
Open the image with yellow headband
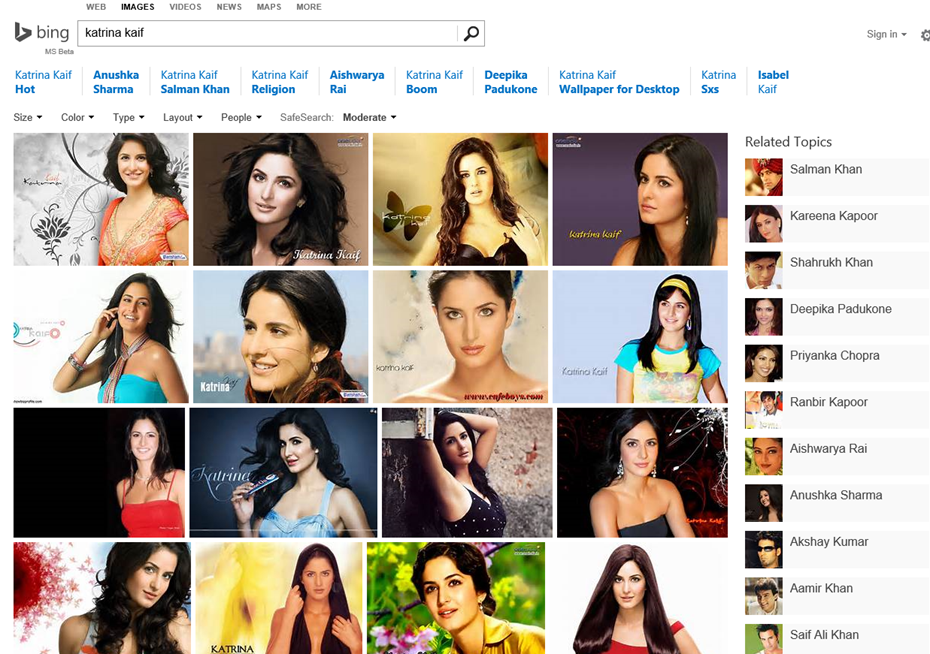point(640,337)
